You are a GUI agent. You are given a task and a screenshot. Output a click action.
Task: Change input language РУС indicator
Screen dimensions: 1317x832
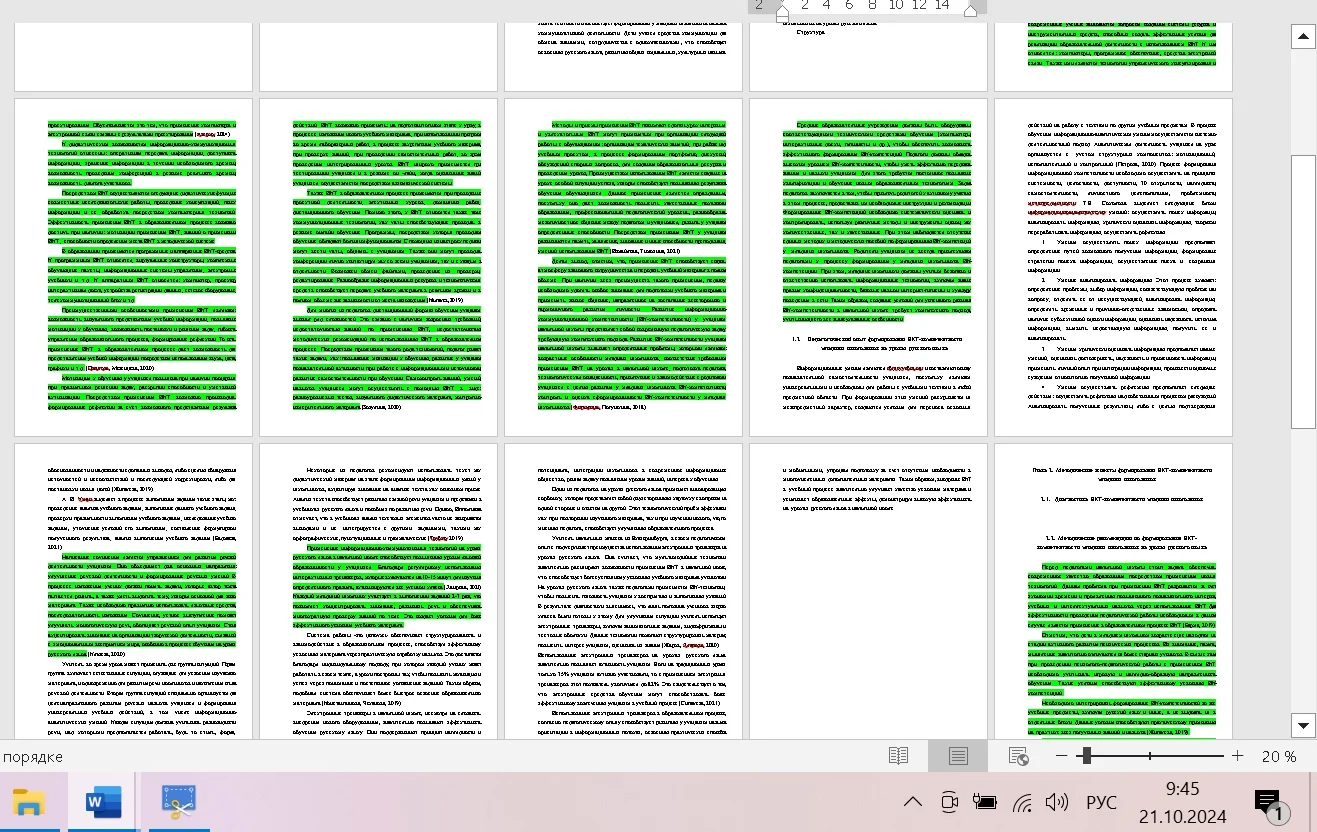pyautogui.click(x=1101, y=803)
